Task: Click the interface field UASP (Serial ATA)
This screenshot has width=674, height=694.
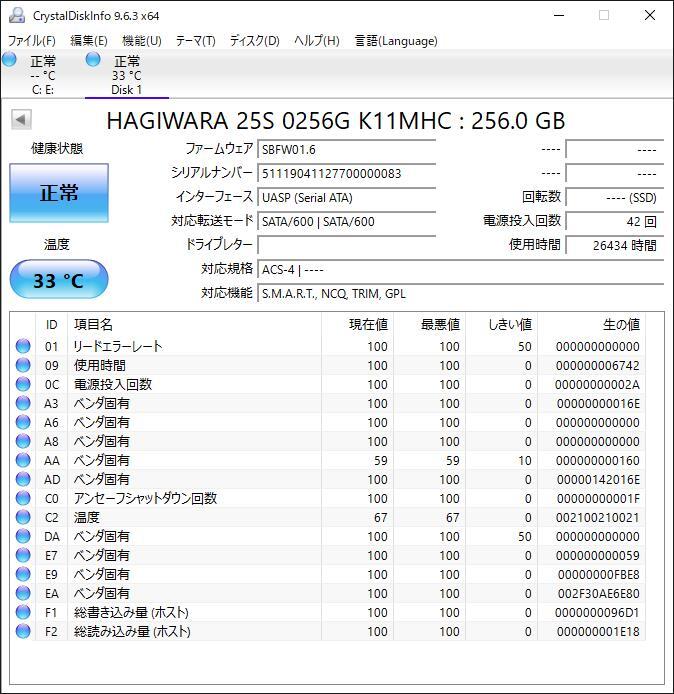Action: tap(347, 197)
